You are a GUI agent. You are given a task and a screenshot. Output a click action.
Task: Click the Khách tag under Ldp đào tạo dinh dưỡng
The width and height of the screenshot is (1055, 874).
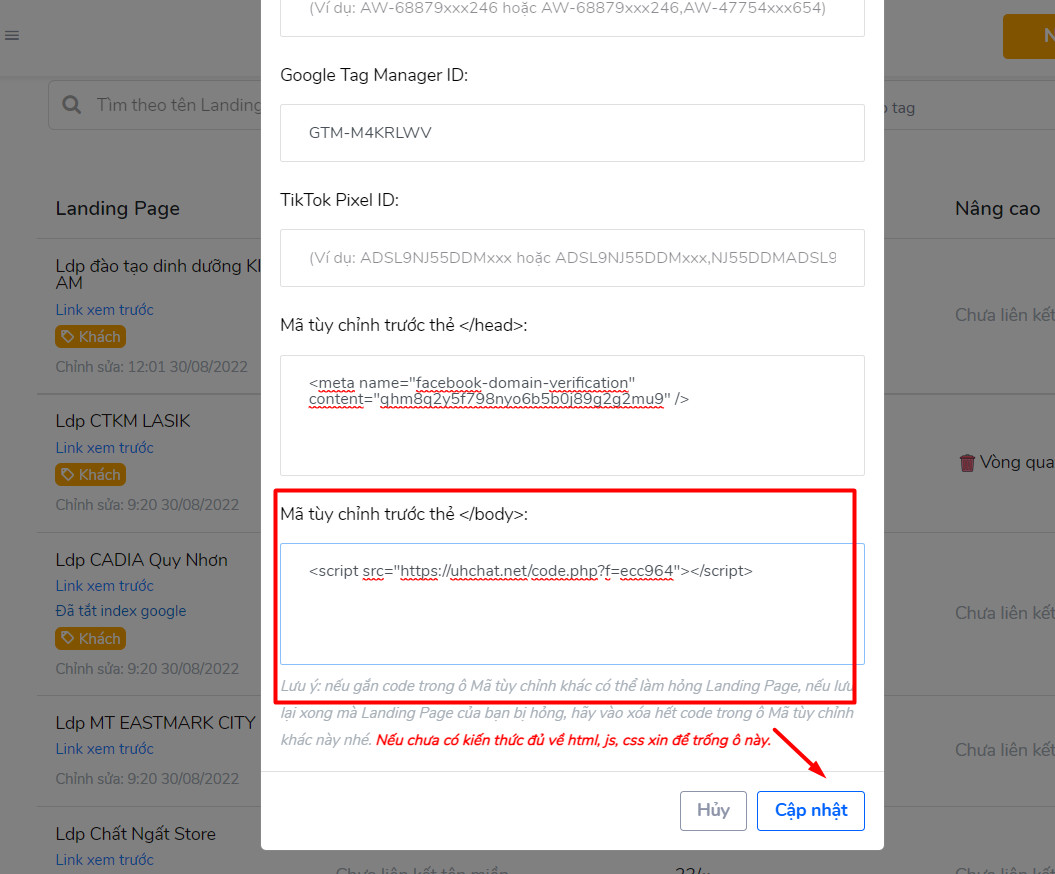[90, 336]
